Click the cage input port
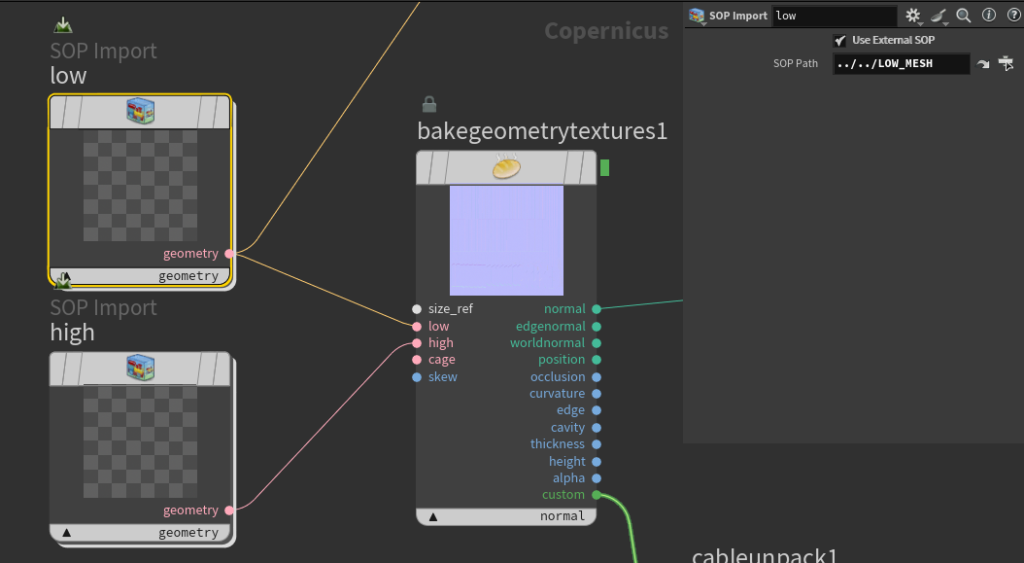1024x563 pixels. (x=416, y=360)
